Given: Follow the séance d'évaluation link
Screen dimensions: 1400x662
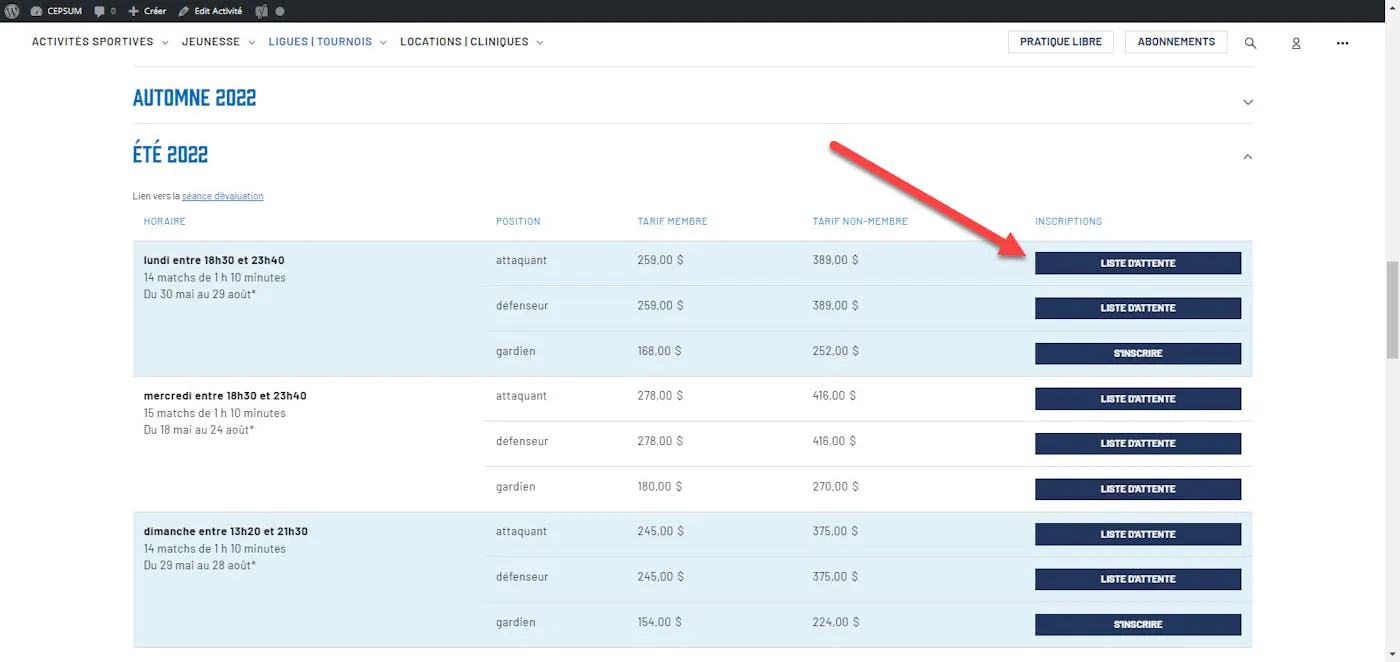Looking at the screenshot, I should pyautogui.click(x=222, y=196).
